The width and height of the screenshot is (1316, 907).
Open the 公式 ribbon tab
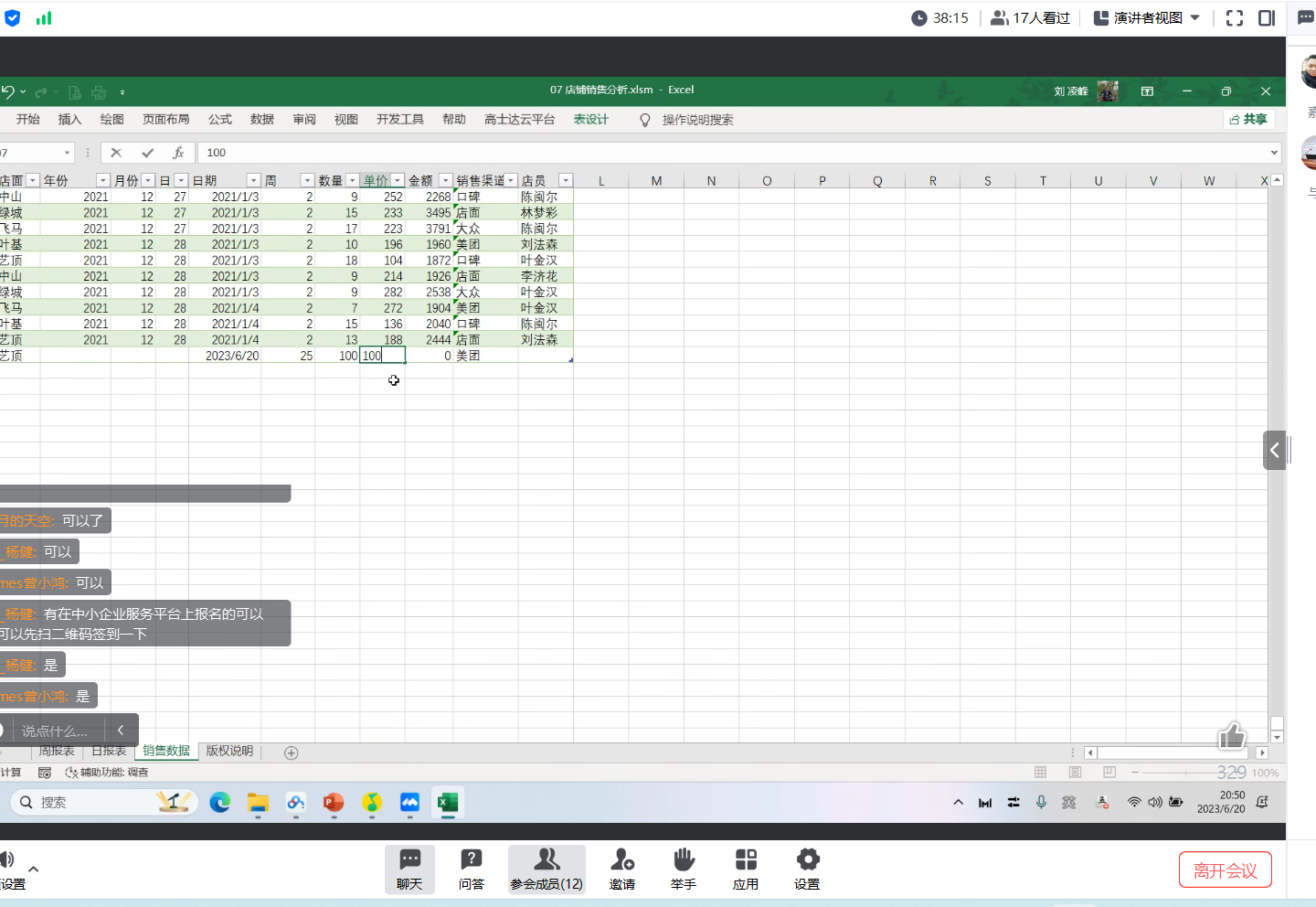[220, 120]
